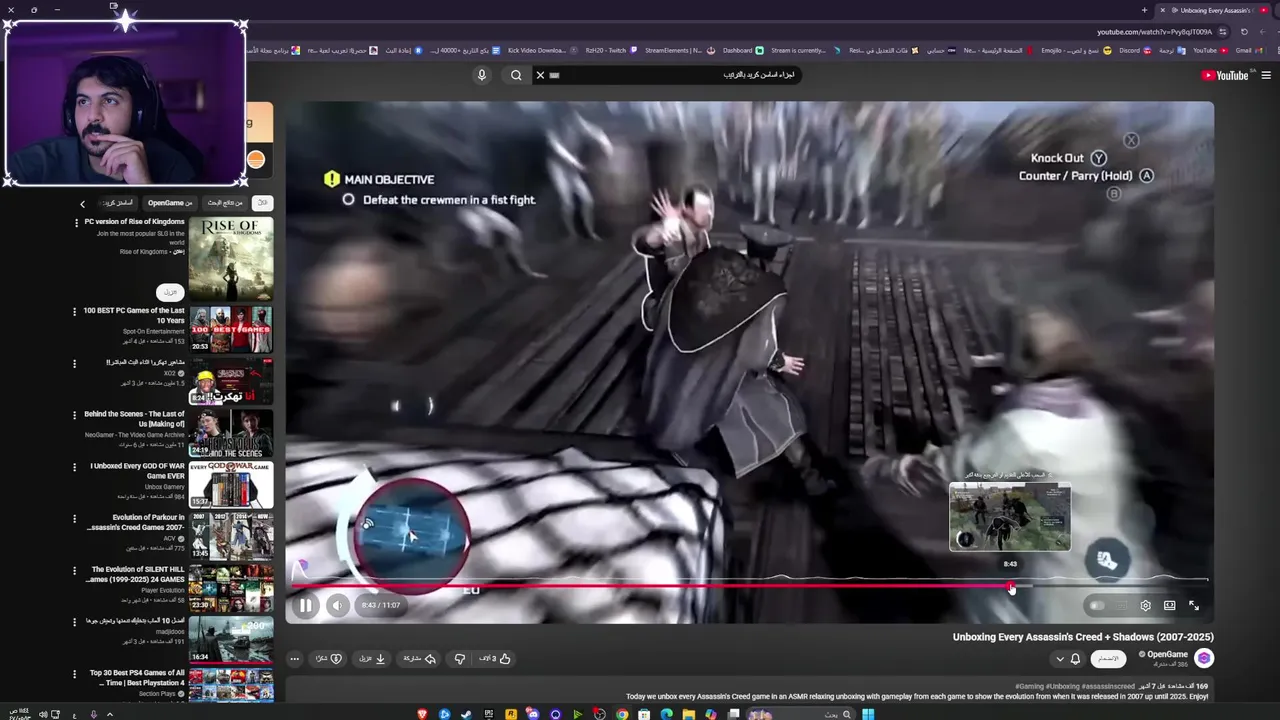
Task: Open options for madjidoos video
Action: pyautogui.click(x=74, y=622)
